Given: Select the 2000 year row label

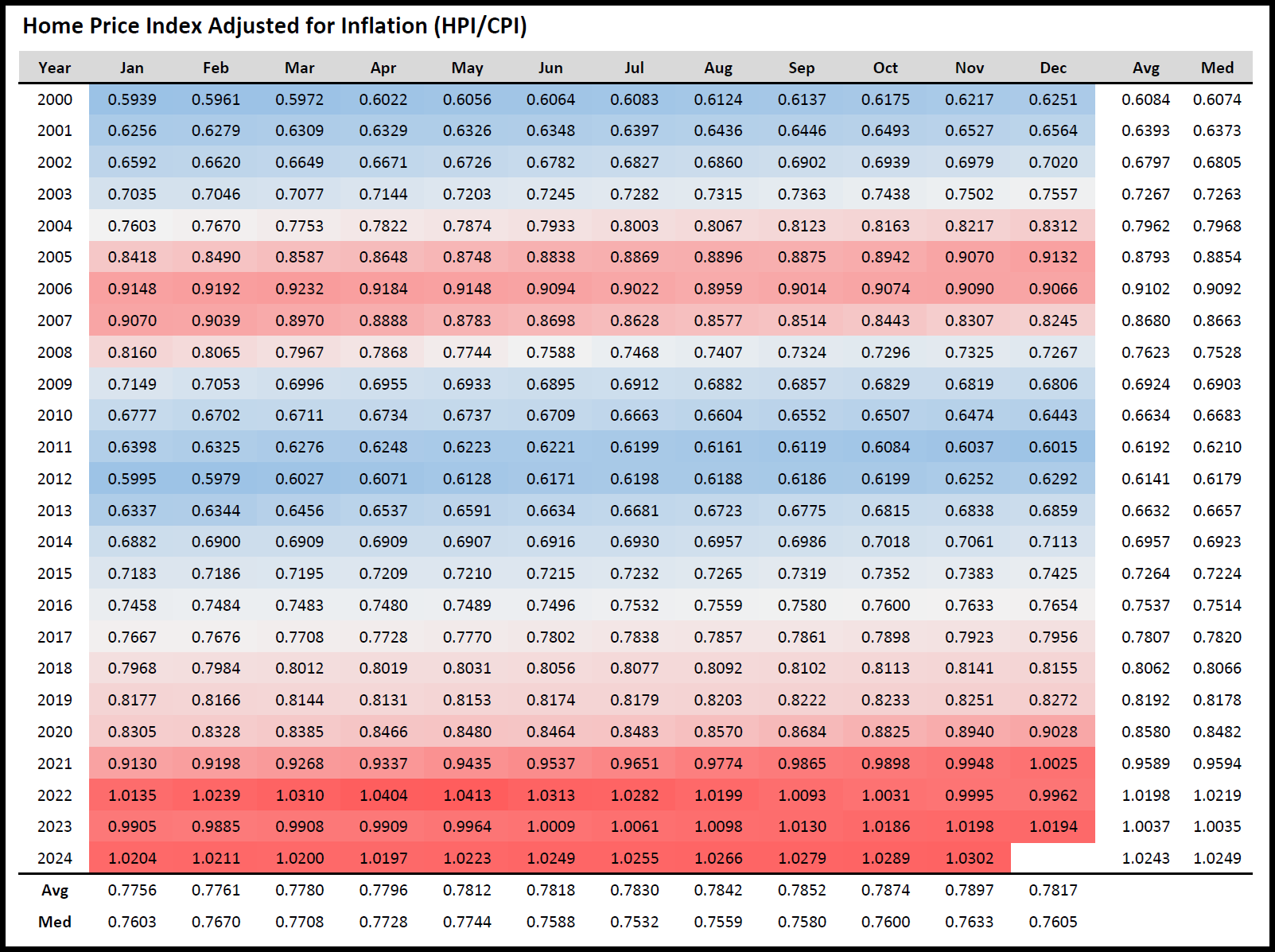Looking at the screenshot, I should coord(54,99).
